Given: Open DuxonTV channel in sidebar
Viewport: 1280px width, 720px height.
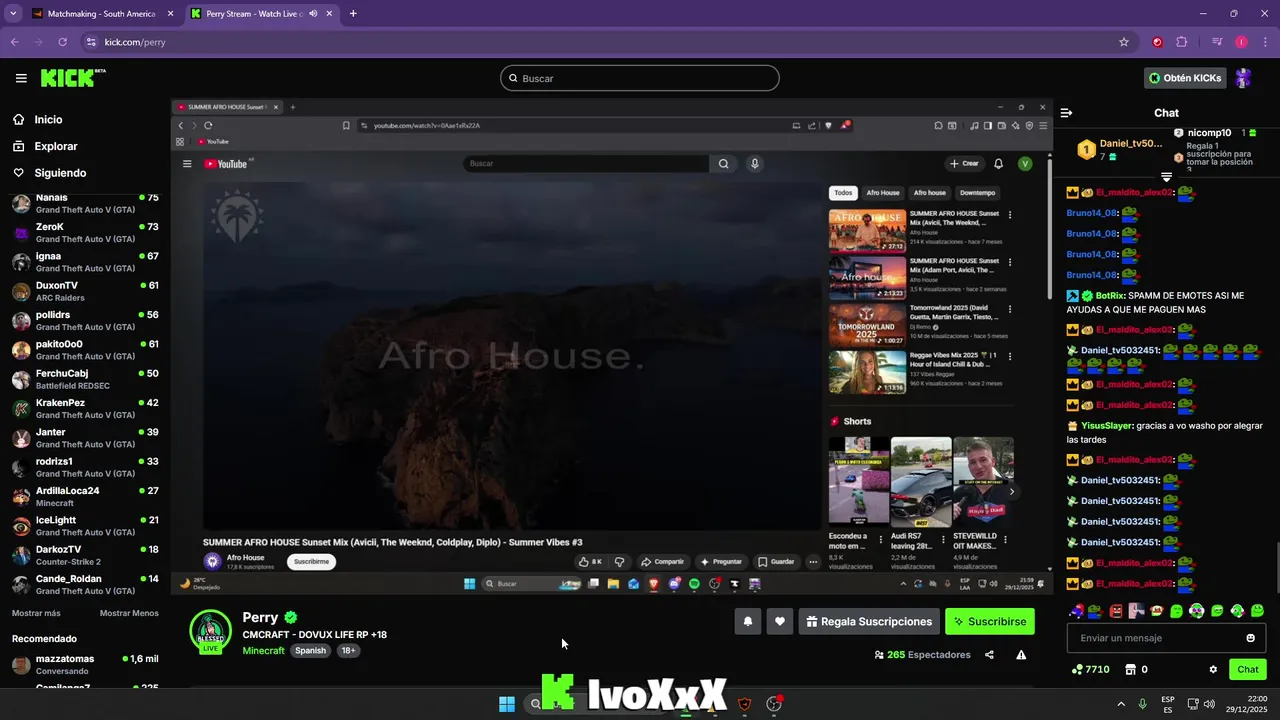Looking at the screenshot, I should tap(85, 291).
